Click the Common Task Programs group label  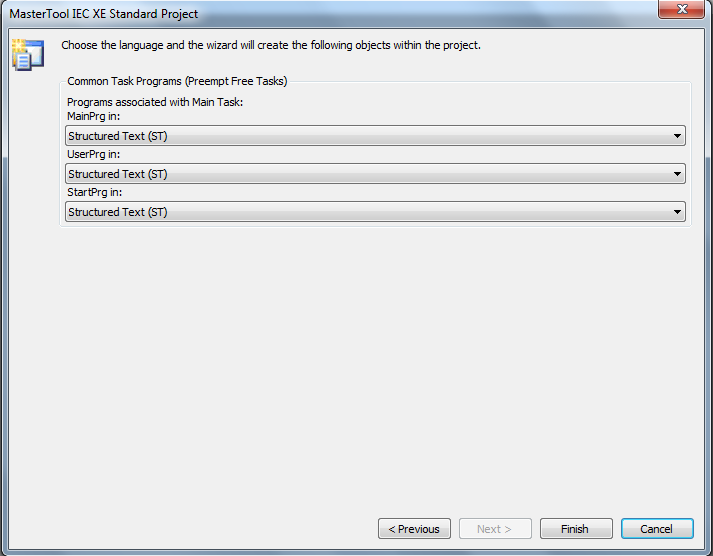pyautogui.click(x=177, y=81)
